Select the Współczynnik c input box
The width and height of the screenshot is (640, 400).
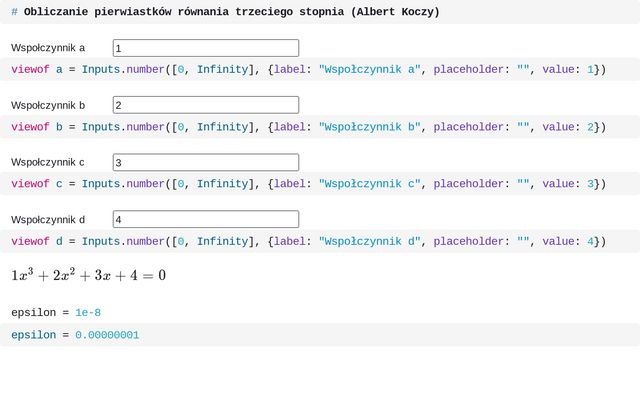coord(205,162)
